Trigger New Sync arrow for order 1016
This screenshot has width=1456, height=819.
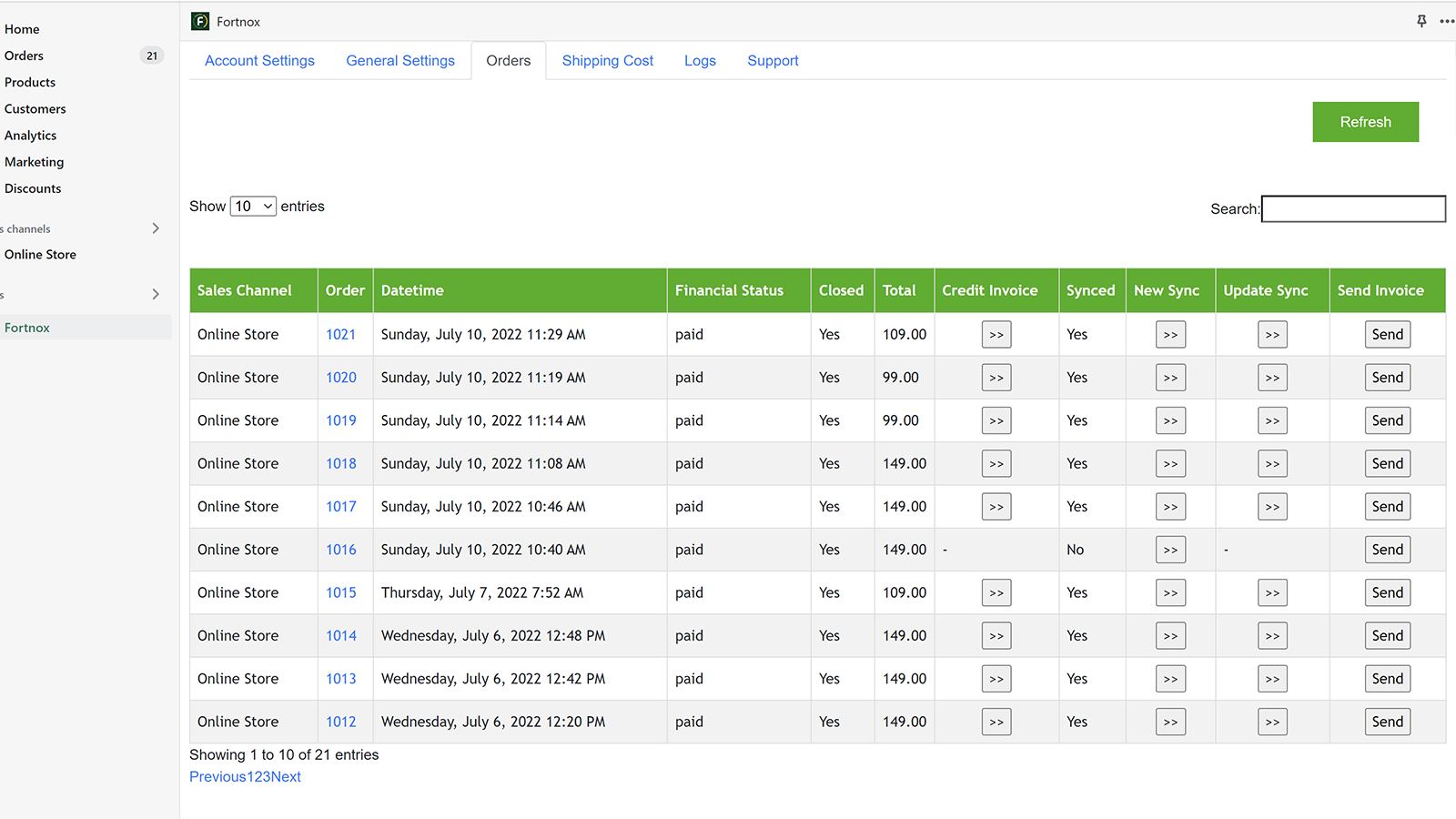pos(1170,550)
